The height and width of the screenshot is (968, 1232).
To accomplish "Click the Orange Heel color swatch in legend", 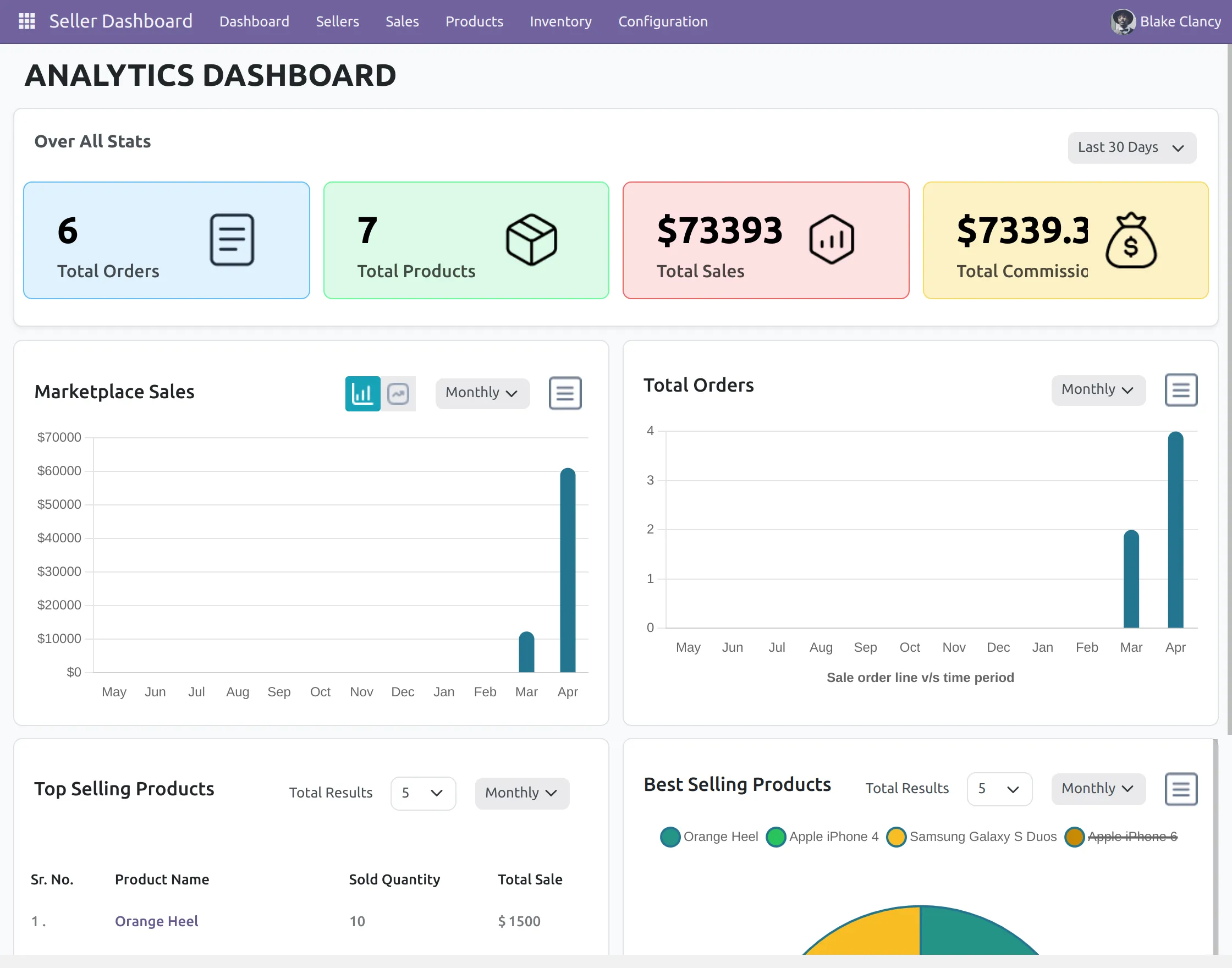I will (670, 837).
